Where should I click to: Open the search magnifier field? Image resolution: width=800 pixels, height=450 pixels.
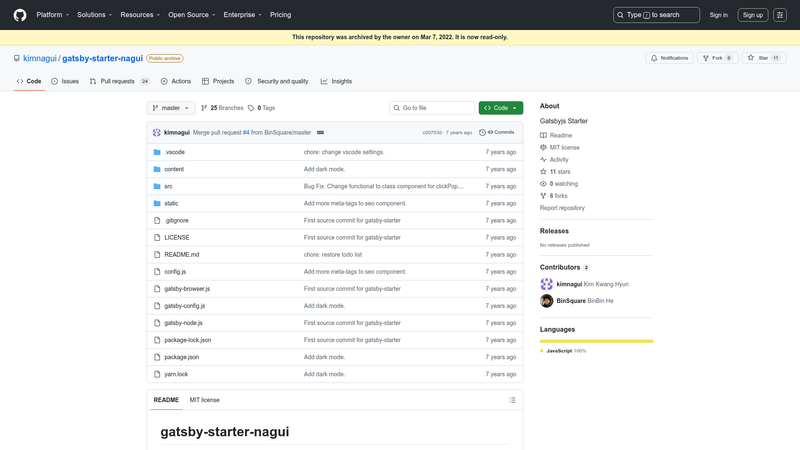656,15
